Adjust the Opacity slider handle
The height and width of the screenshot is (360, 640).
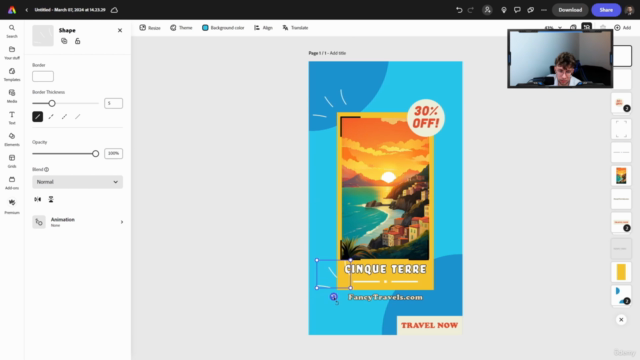96,153
